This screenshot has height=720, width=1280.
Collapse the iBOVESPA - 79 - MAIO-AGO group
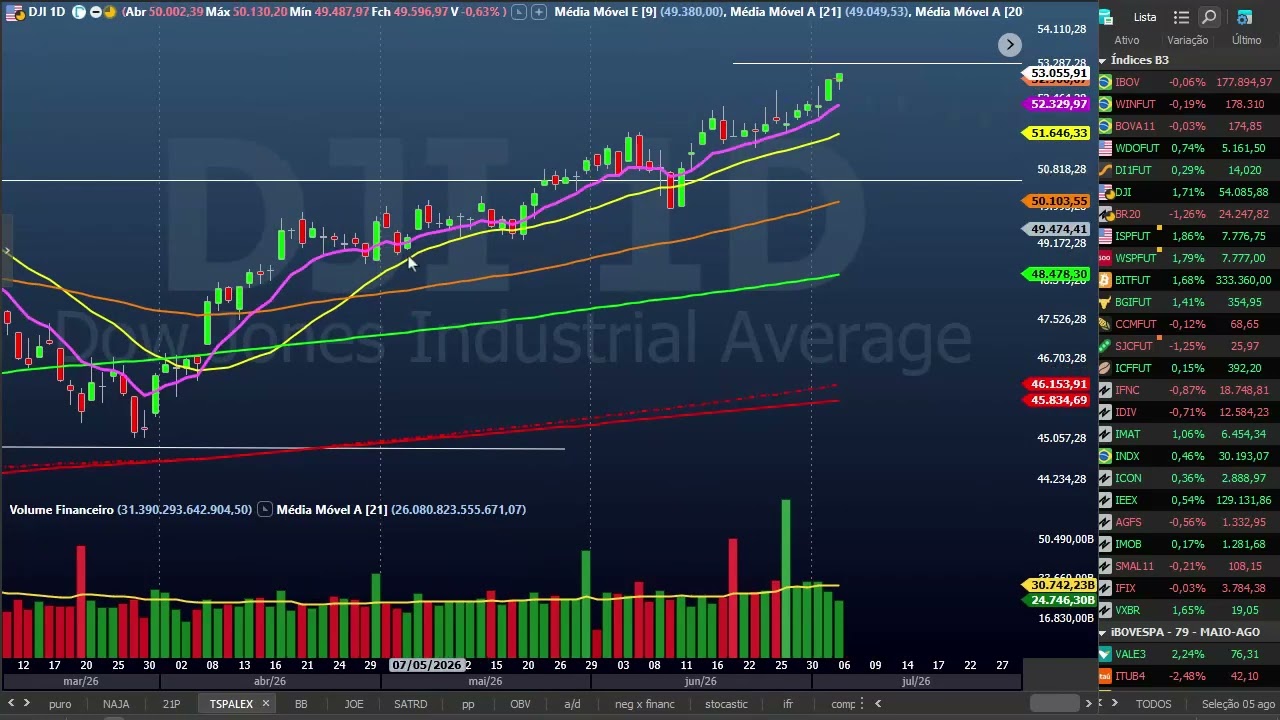click(x=1103, y=632)
